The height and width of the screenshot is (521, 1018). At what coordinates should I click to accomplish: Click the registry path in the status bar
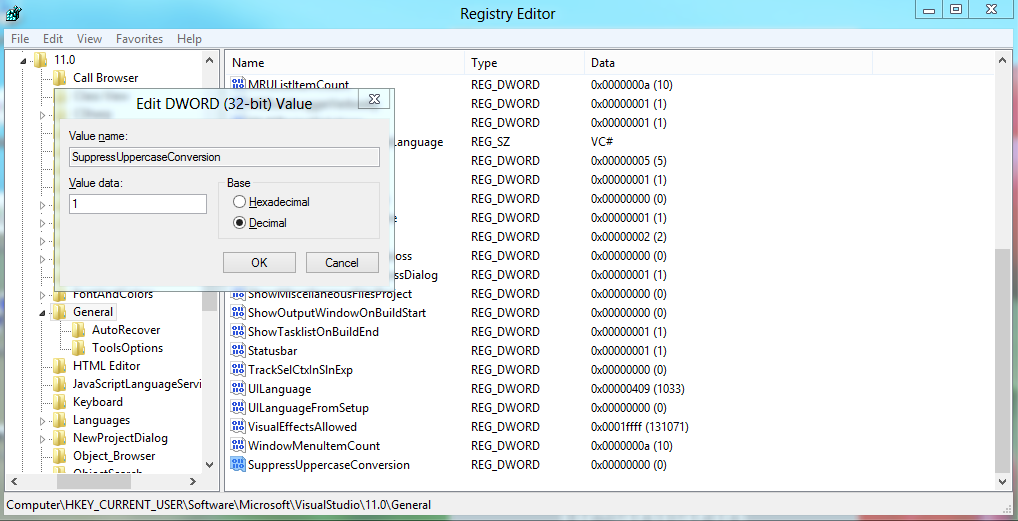coord(218,505)
